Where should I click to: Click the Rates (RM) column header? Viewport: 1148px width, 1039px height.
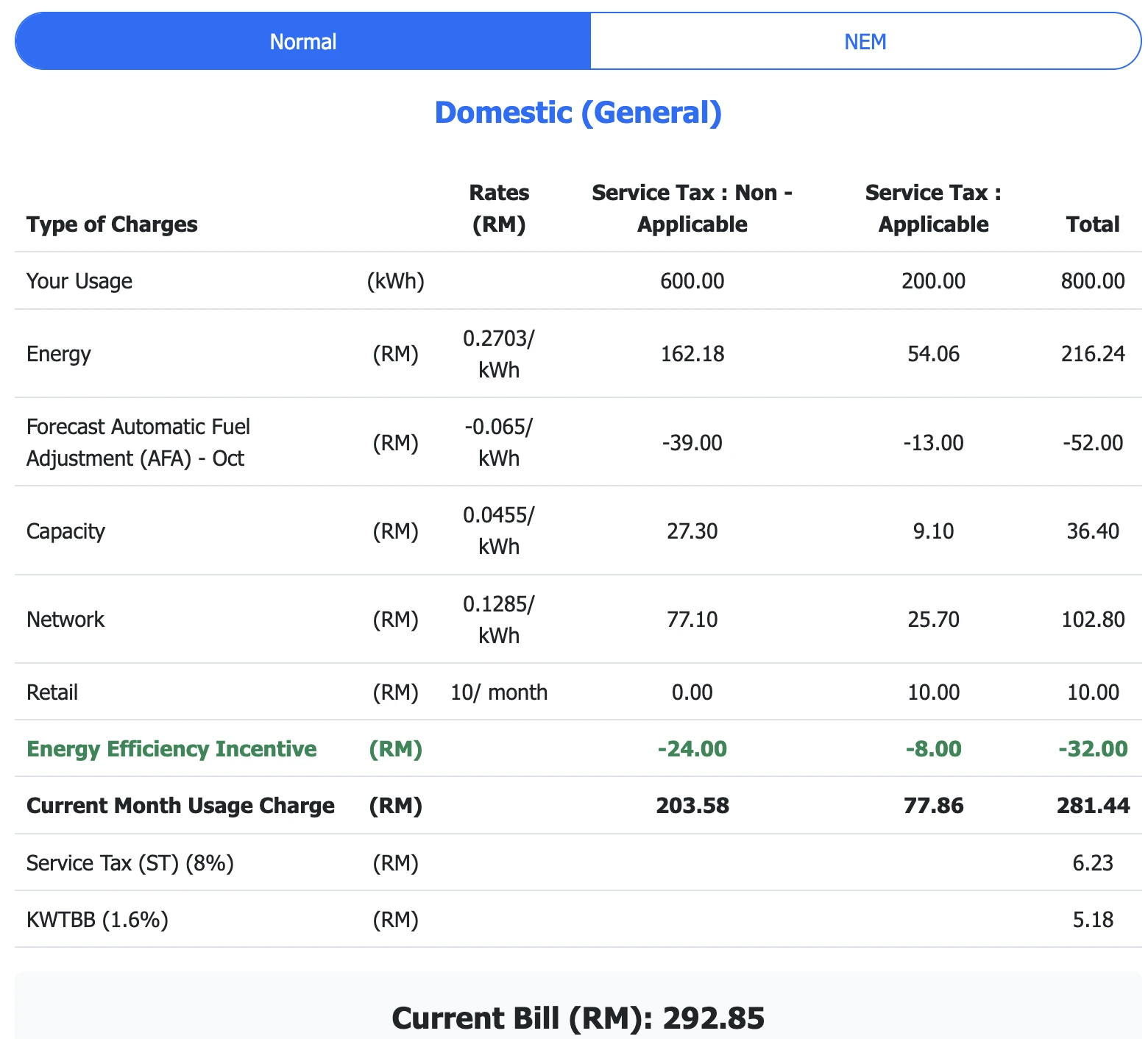click(x=498, y=208)
